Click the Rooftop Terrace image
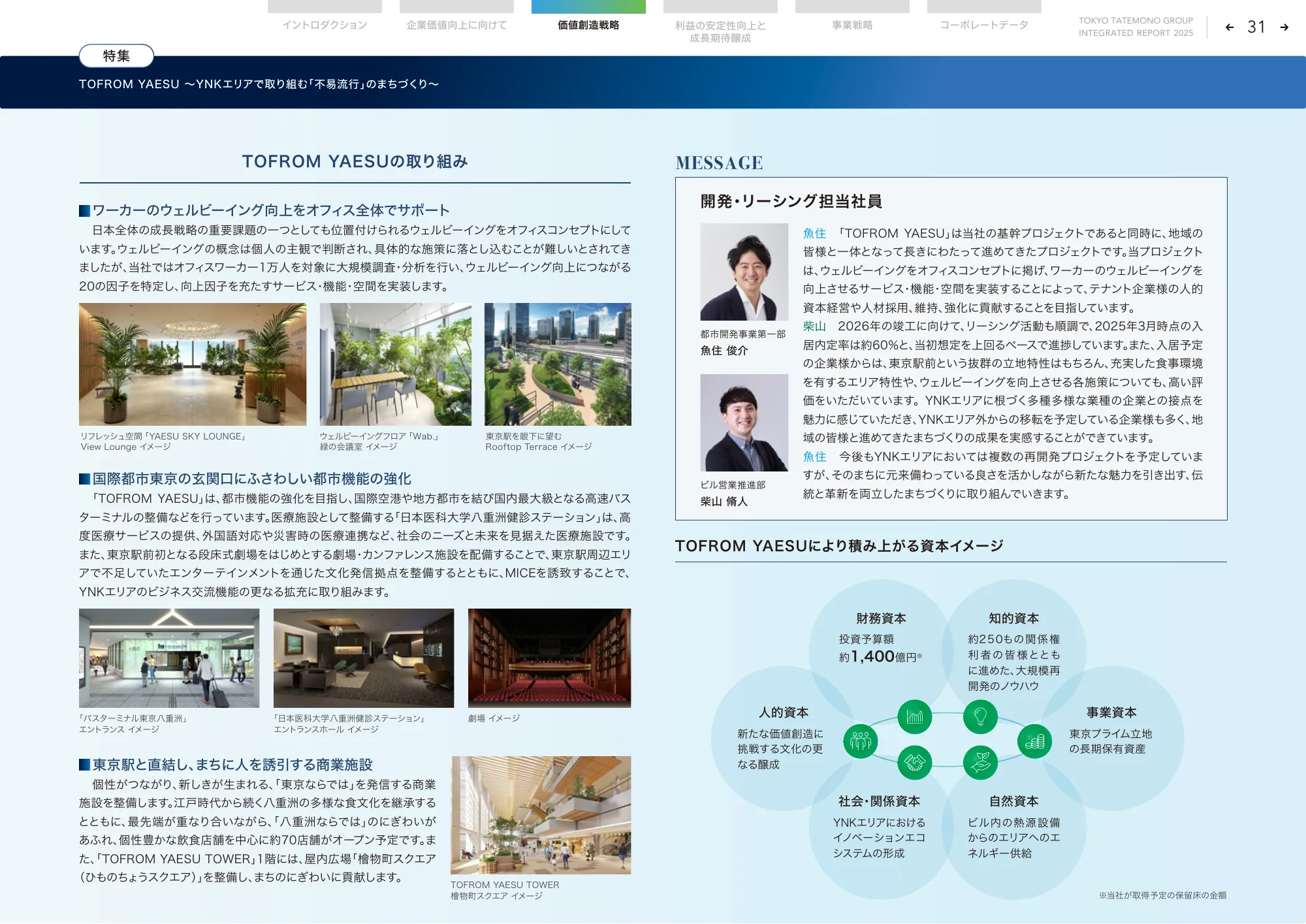Viewport: 1306px width, 924px height. (558, 364)
